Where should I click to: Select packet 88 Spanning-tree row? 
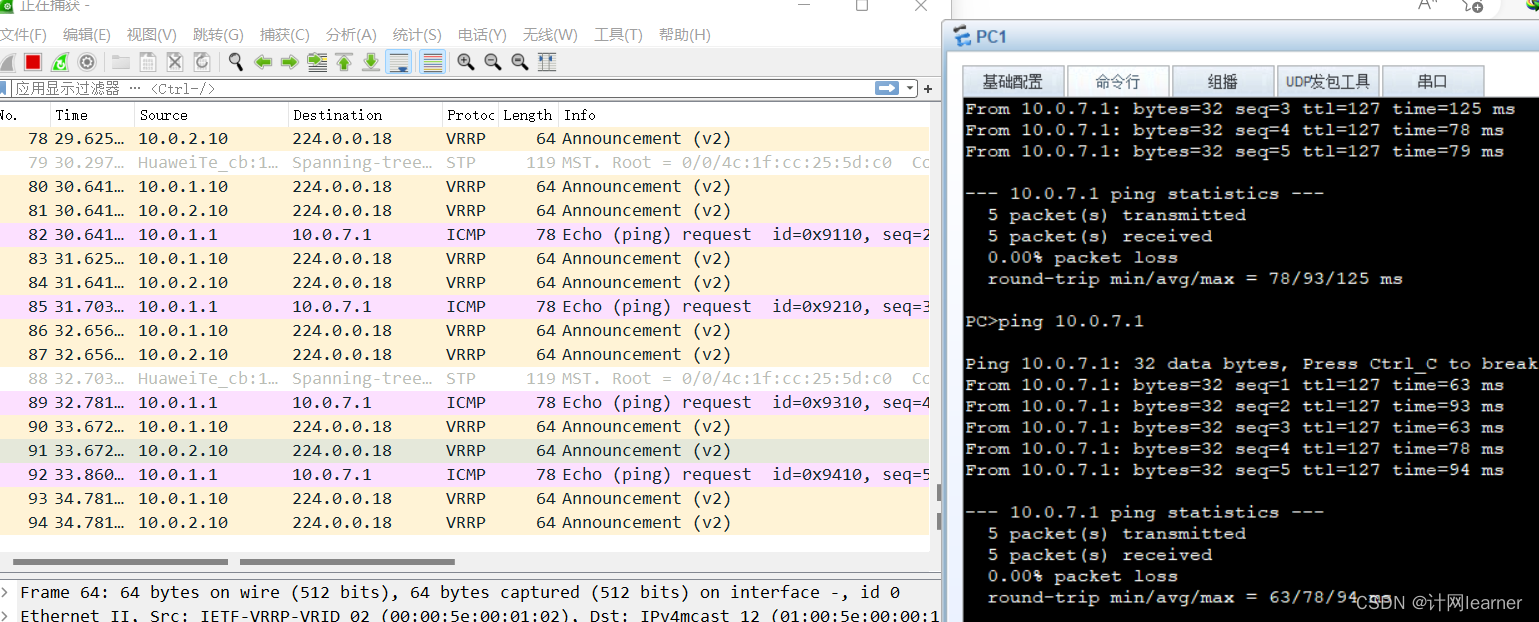(464, 378)
